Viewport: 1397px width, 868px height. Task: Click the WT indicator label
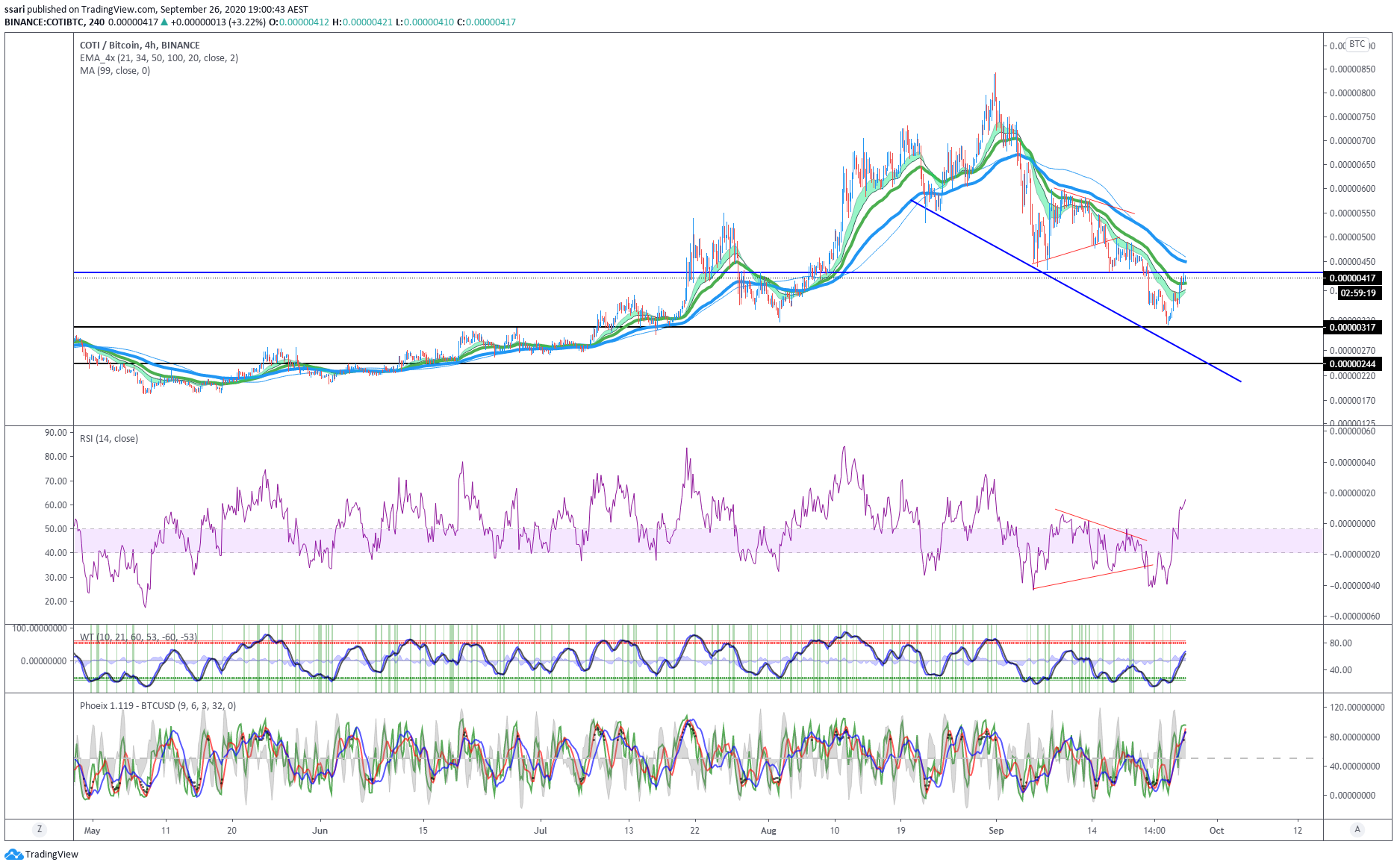pyautogui.click(x=138, y=637)
